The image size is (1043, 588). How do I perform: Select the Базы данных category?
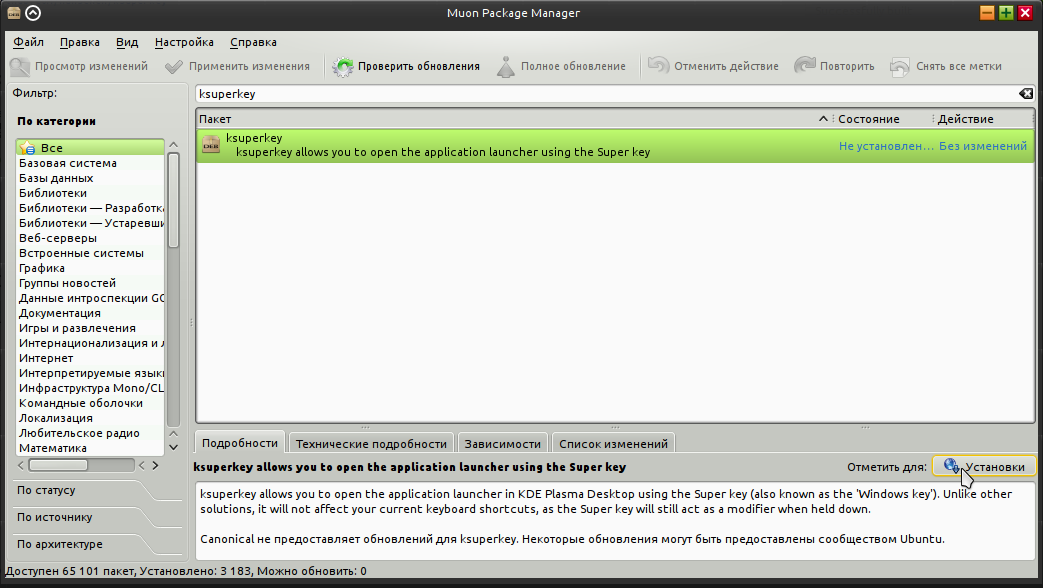pyautogui.click(x=90, y=178)
